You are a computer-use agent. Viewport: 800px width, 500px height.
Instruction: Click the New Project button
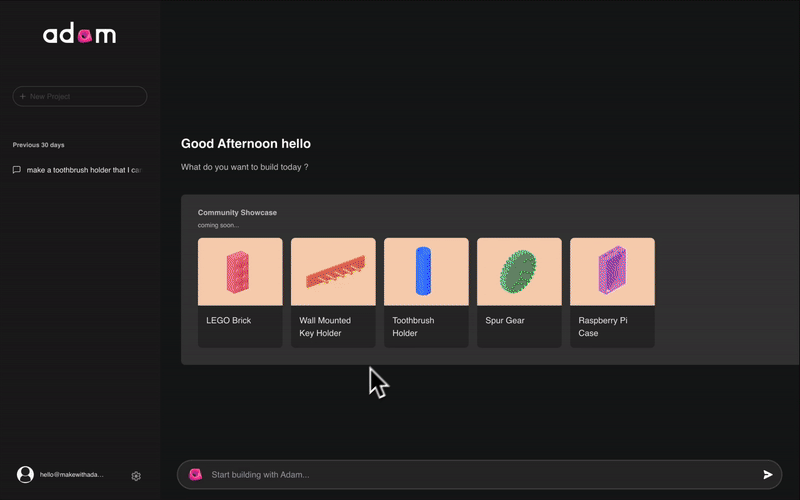80,96
